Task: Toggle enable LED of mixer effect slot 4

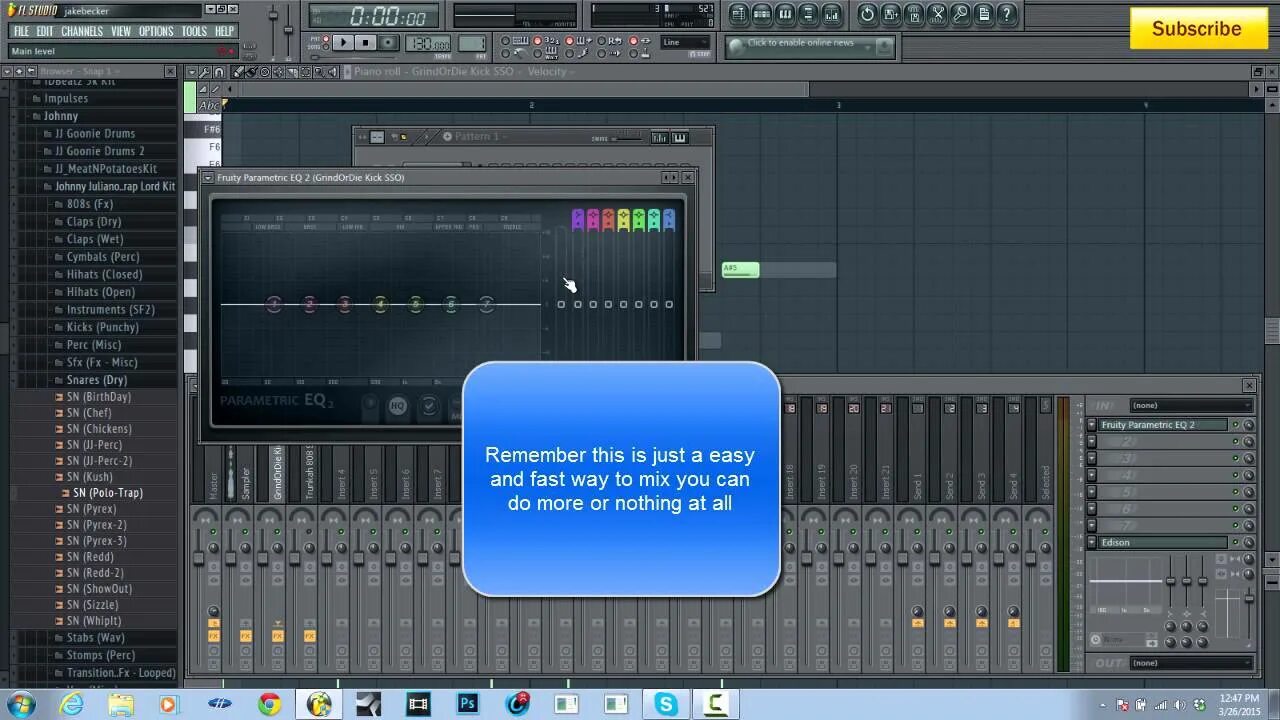Action: (x=1235, y=475)
